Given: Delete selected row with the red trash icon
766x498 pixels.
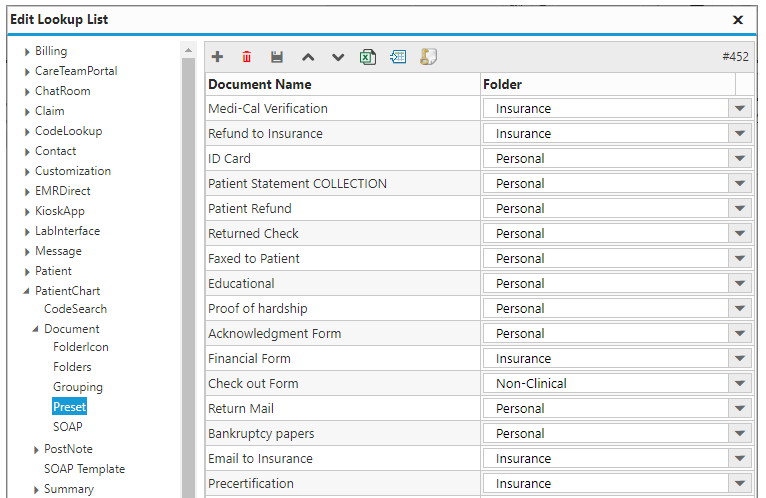Looking at the screenshot, I should [247, 57].
